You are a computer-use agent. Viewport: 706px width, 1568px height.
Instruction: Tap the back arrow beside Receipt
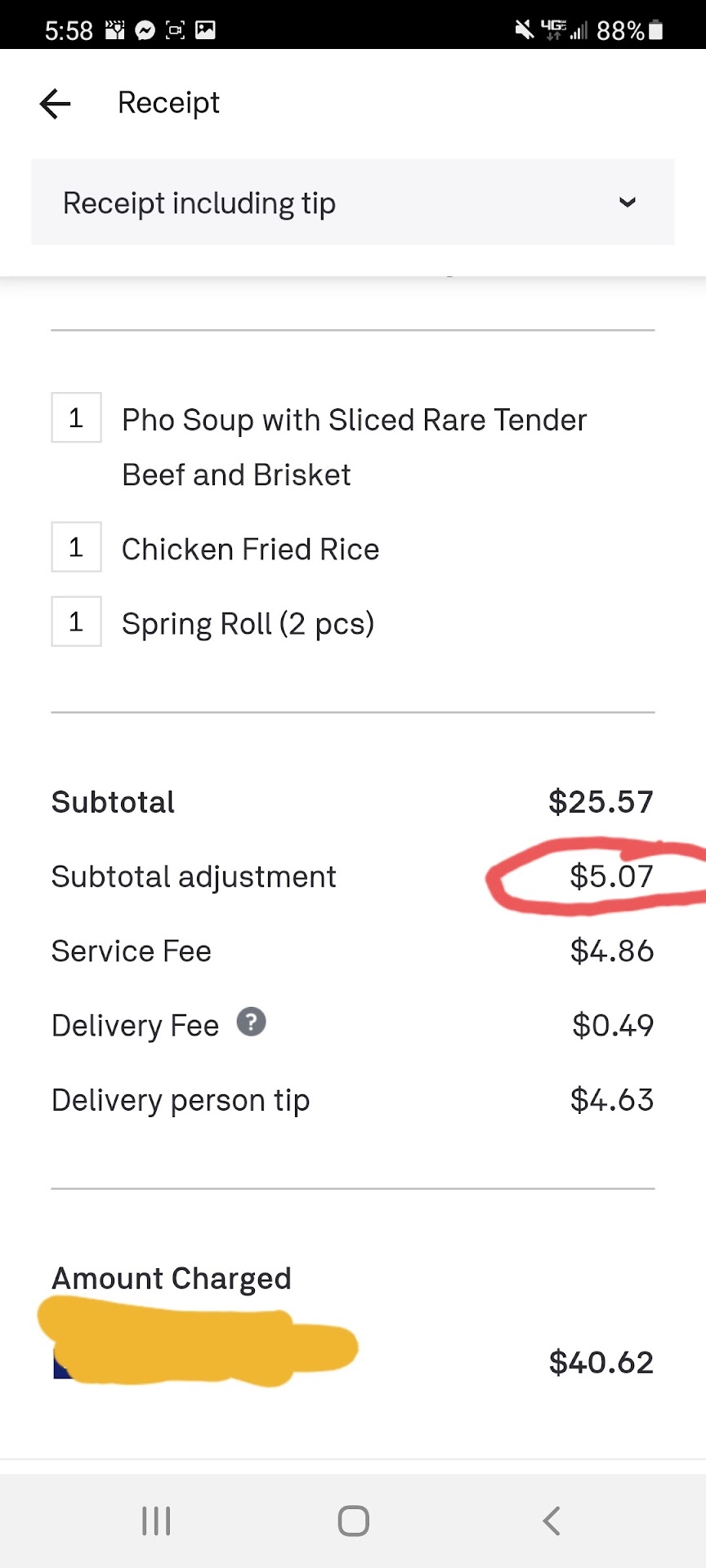coord(56,104)
